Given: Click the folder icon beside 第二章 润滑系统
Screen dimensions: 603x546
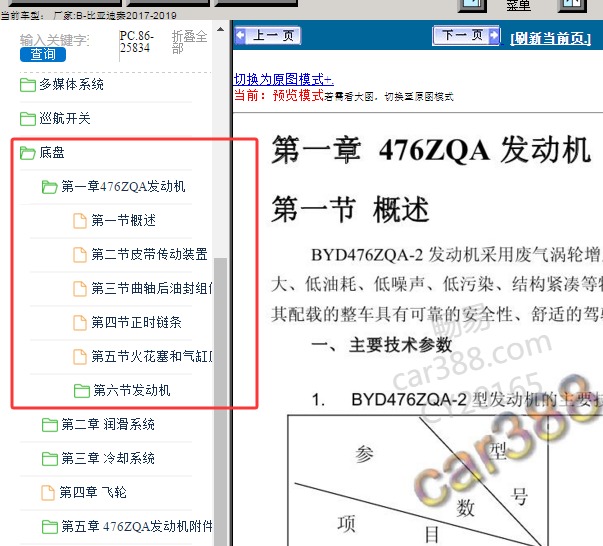Looking at the screenshot, I should coord(50,425).
